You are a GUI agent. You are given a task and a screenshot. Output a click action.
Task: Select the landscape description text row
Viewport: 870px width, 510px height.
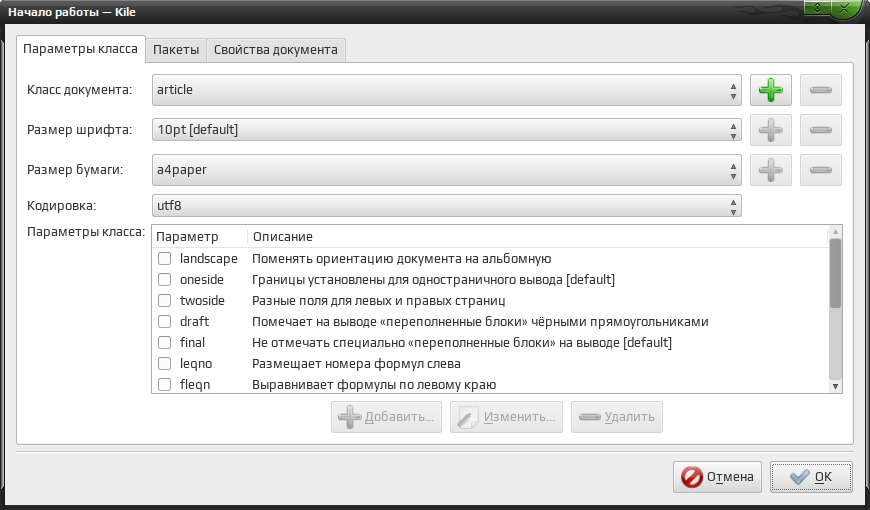tap(402, 259)
